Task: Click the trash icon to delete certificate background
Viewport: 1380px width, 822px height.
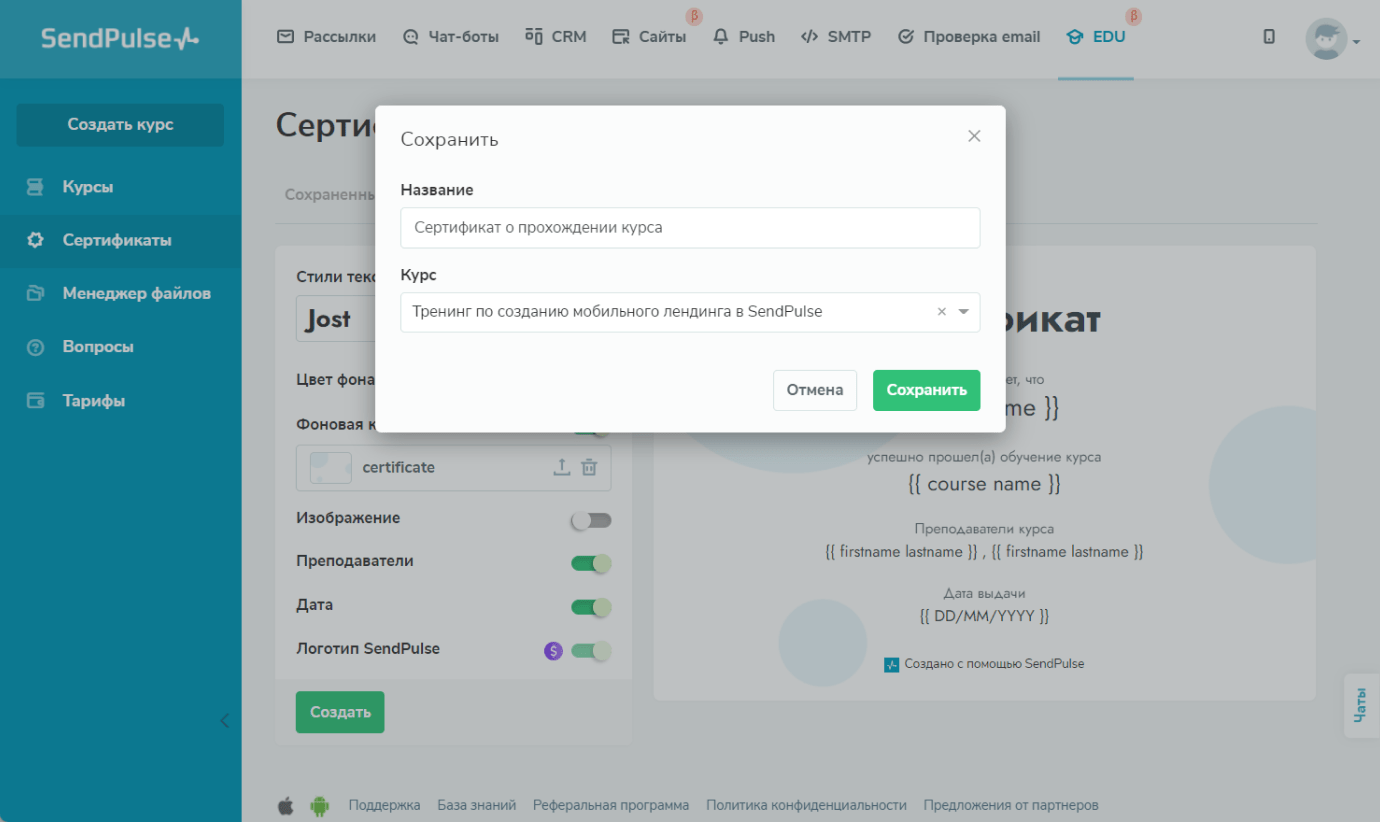Action: [x=590, y=467]
